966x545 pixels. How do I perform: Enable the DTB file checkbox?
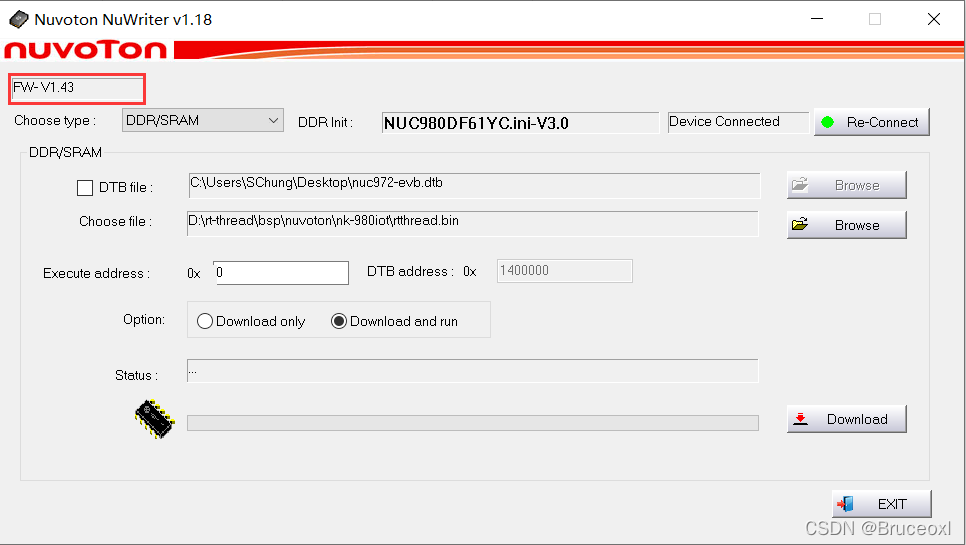[85, 187]
